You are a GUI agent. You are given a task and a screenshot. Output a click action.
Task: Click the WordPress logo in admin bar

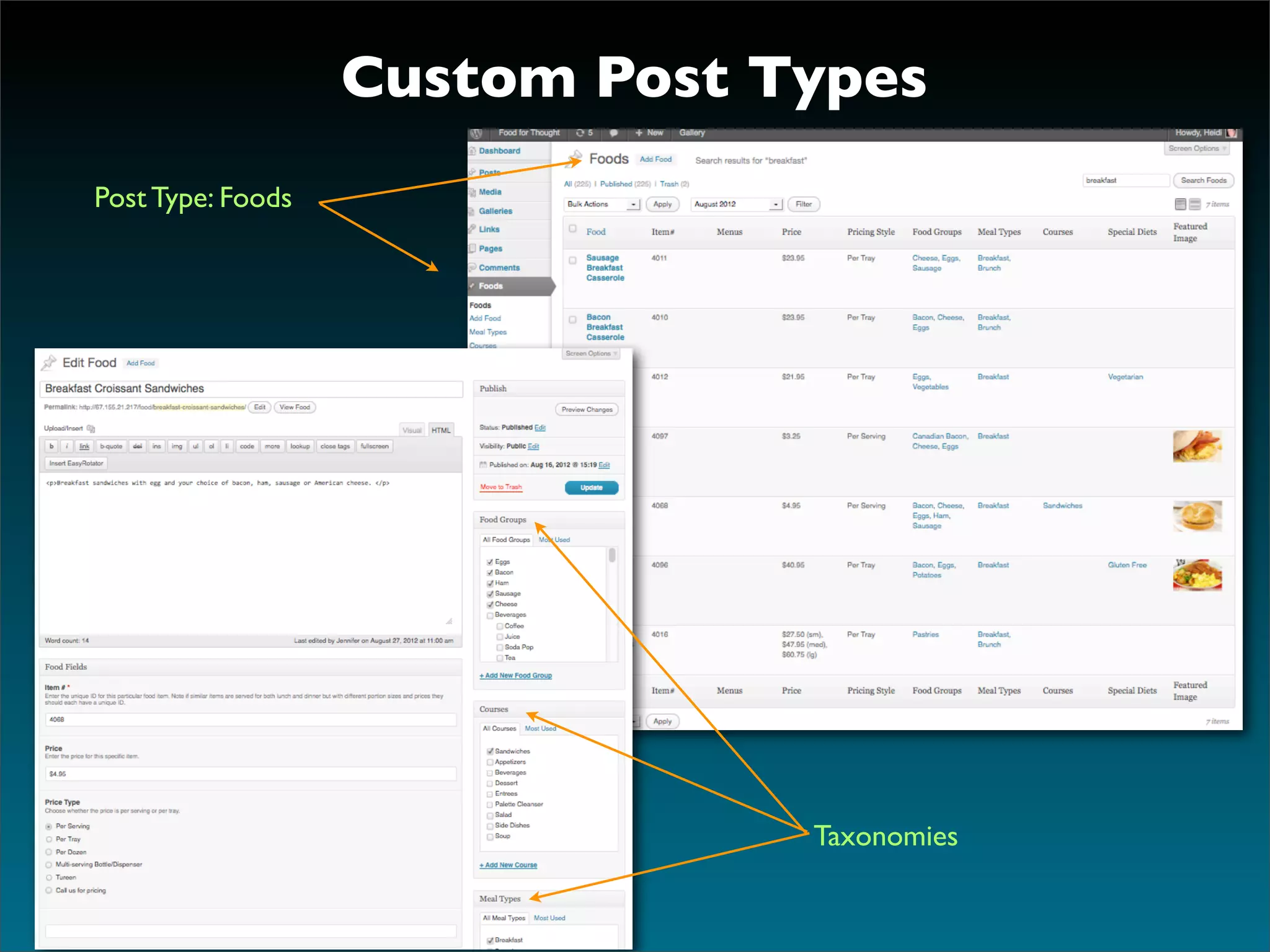point(476,133)
